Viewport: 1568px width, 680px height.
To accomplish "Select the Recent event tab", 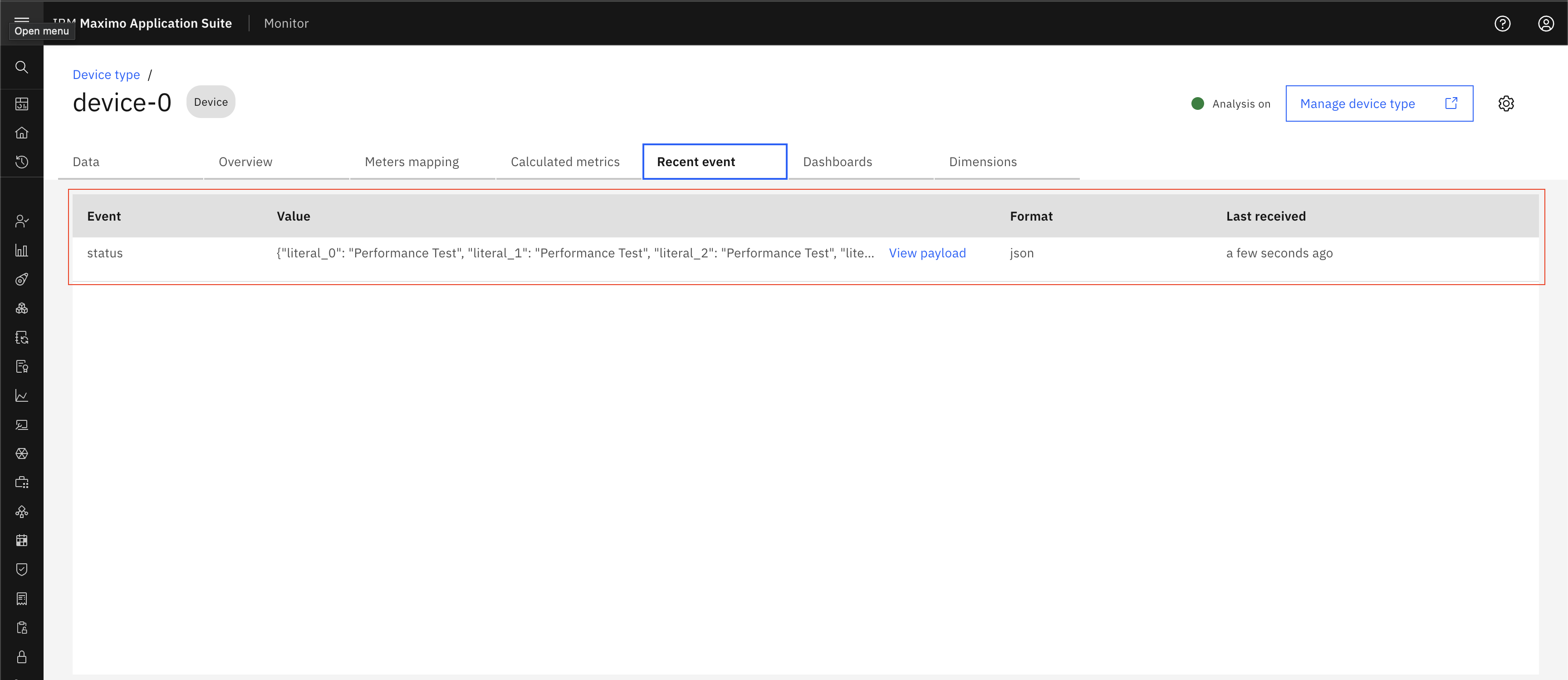I will coord(715,162).
